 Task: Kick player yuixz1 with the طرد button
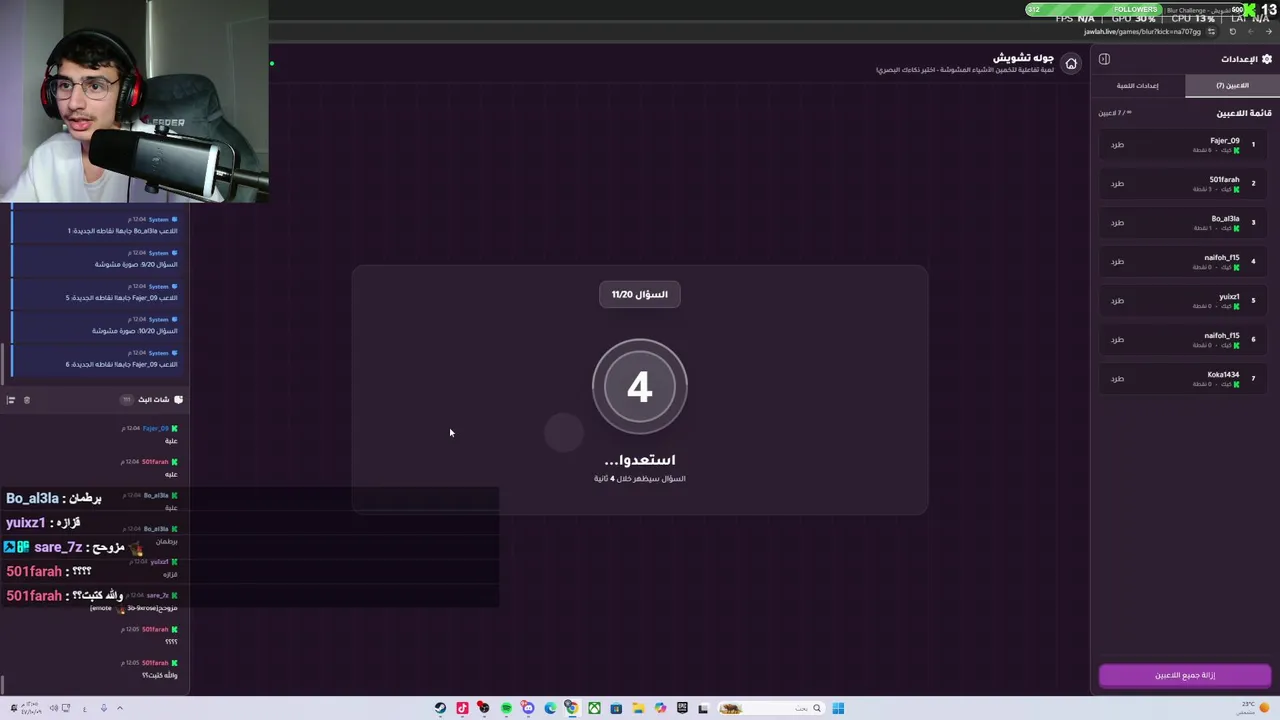coord(1117,301)
